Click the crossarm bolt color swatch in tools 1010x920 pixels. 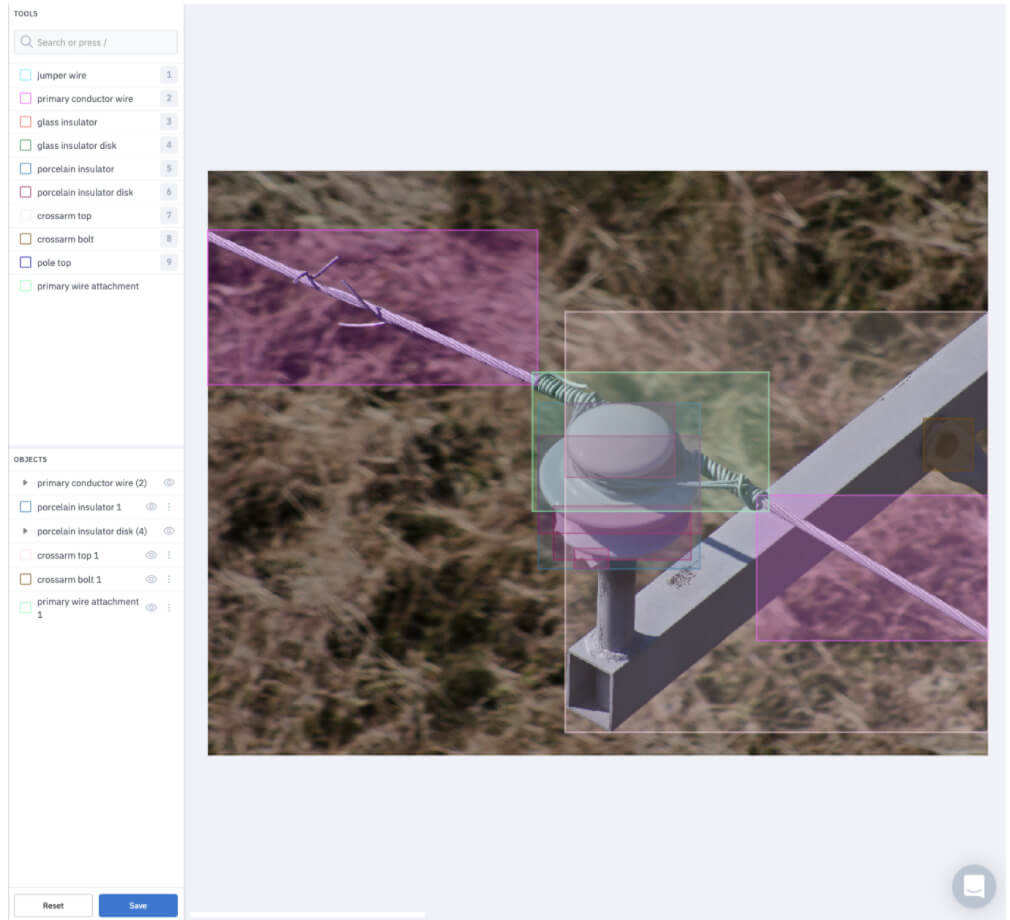(25, 239)
